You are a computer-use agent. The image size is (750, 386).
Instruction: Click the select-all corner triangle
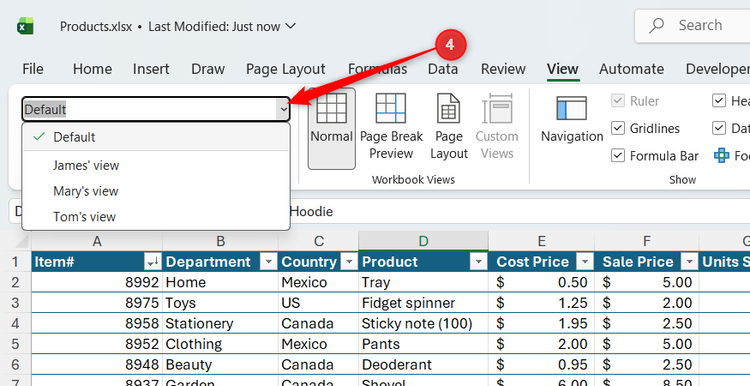(22, 241)
